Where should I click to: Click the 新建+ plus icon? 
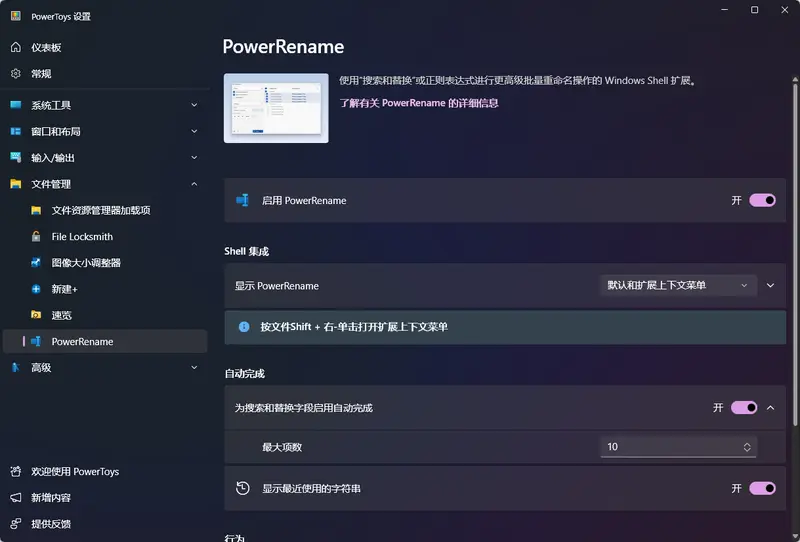(x=36, y=289)
